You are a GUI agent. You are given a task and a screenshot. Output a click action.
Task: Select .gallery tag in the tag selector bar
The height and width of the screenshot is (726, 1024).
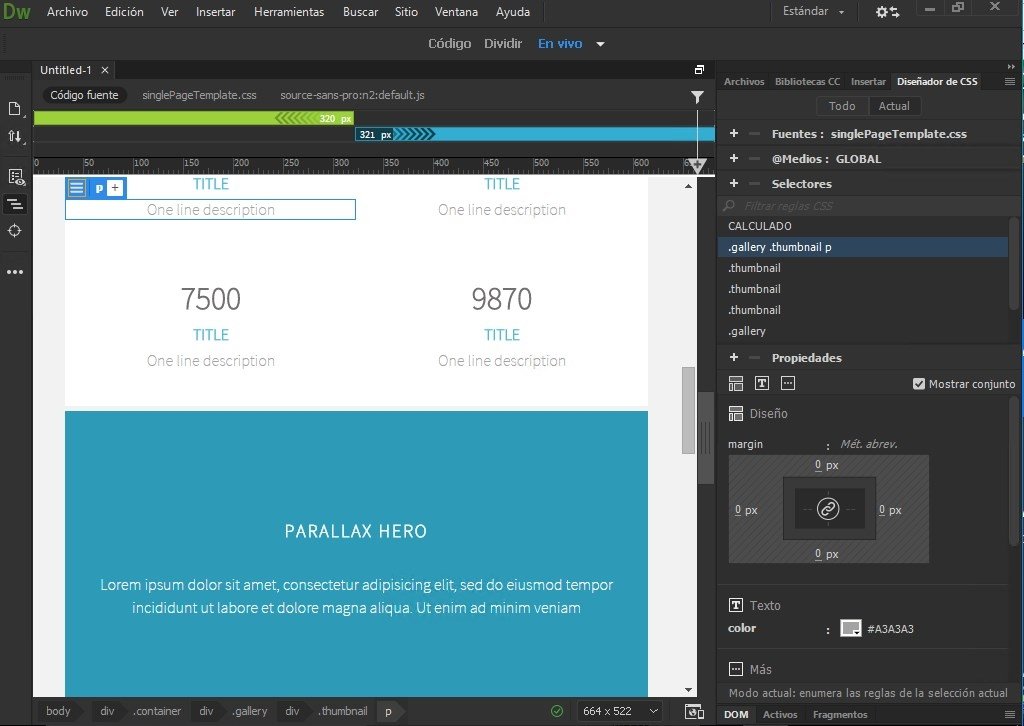[250, 711]
